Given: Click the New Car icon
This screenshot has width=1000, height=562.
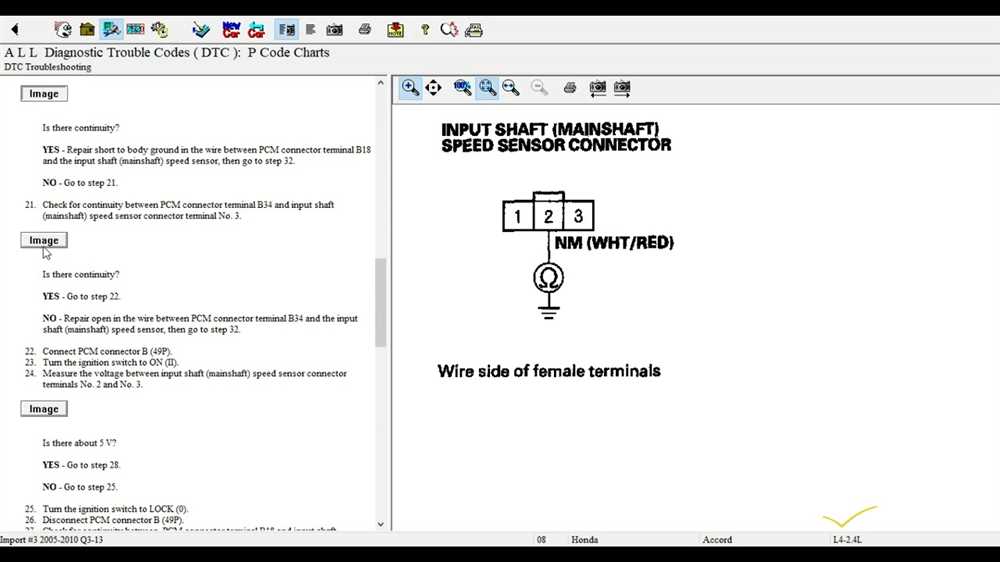Looking at the screenshot, I should 231,29.
